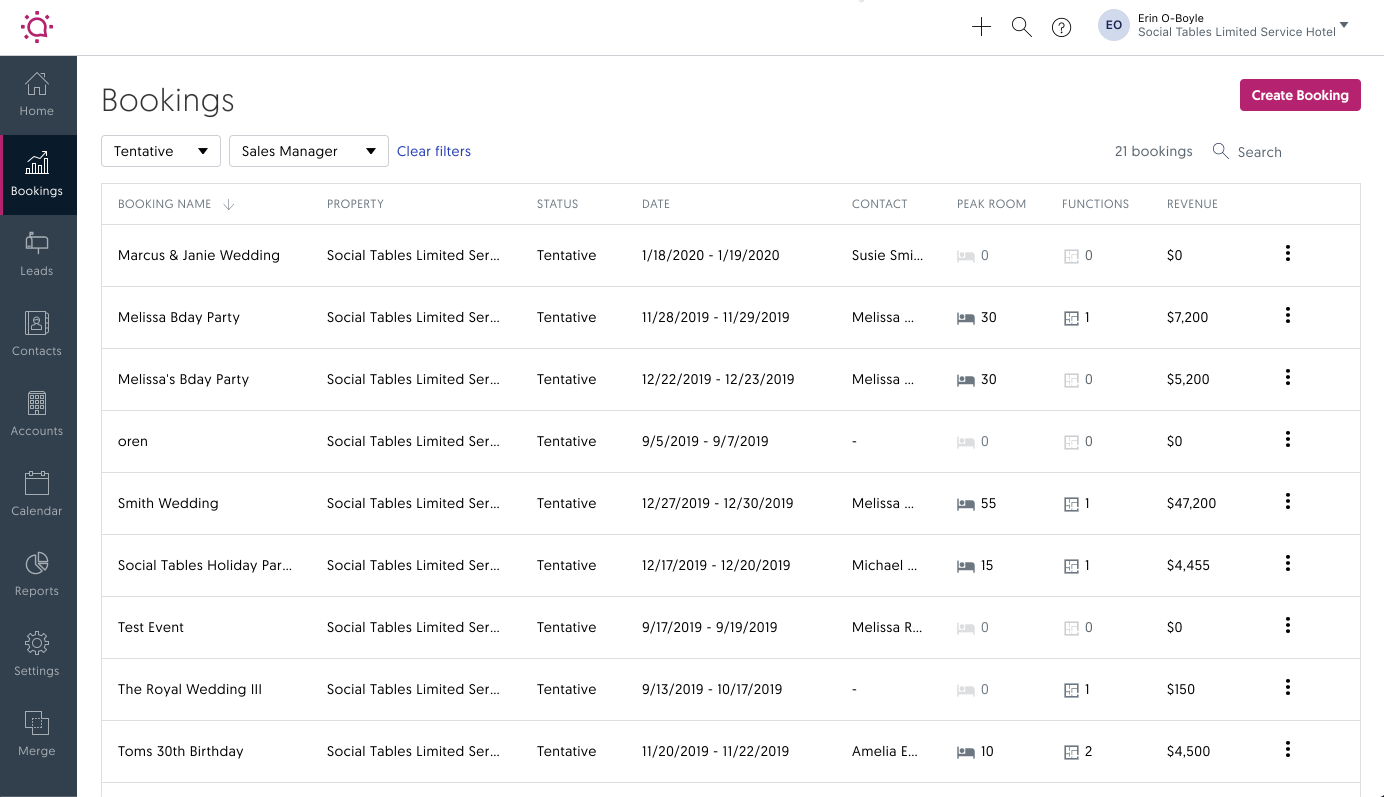Click Create Booking
This screenshot has width=1384, height=797.
tap(1300, 95)
